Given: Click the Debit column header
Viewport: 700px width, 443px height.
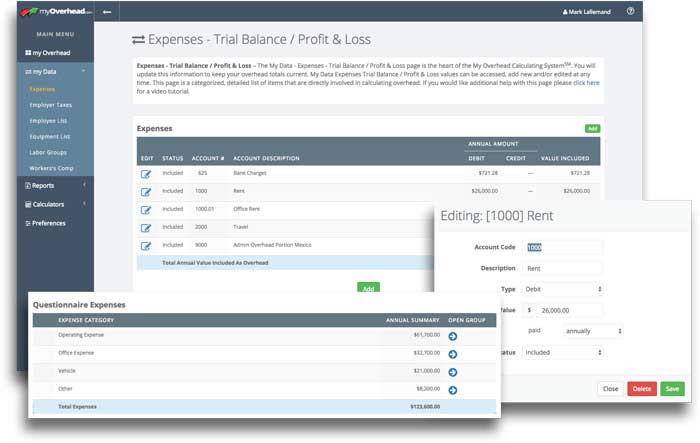Looking at the screenshot, I should point(476,159).
